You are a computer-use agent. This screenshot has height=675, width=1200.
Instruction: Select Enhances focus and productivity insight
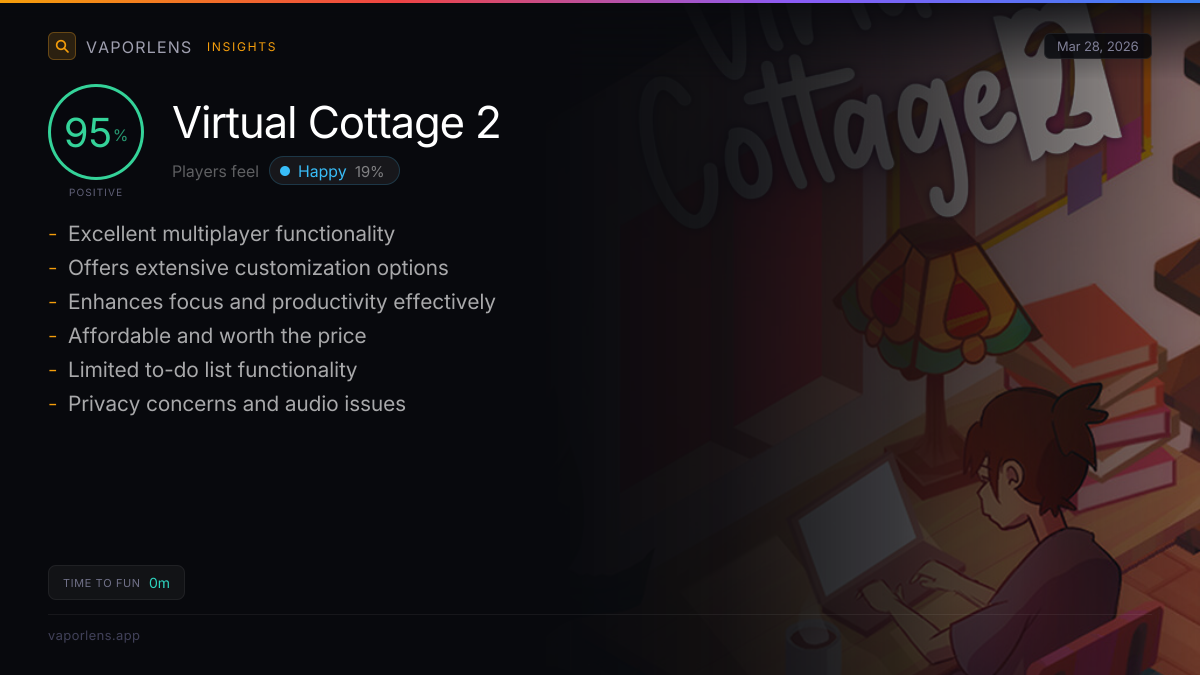point(282,302)
